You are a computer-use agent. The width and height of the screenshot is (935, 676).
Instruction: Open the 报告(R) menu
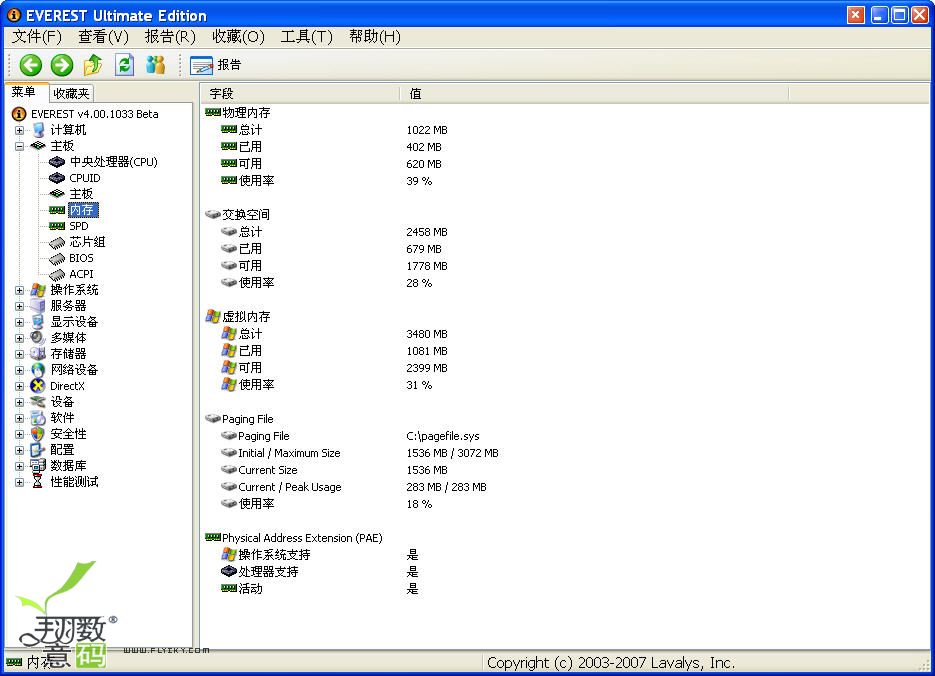(x=170, y=37)
